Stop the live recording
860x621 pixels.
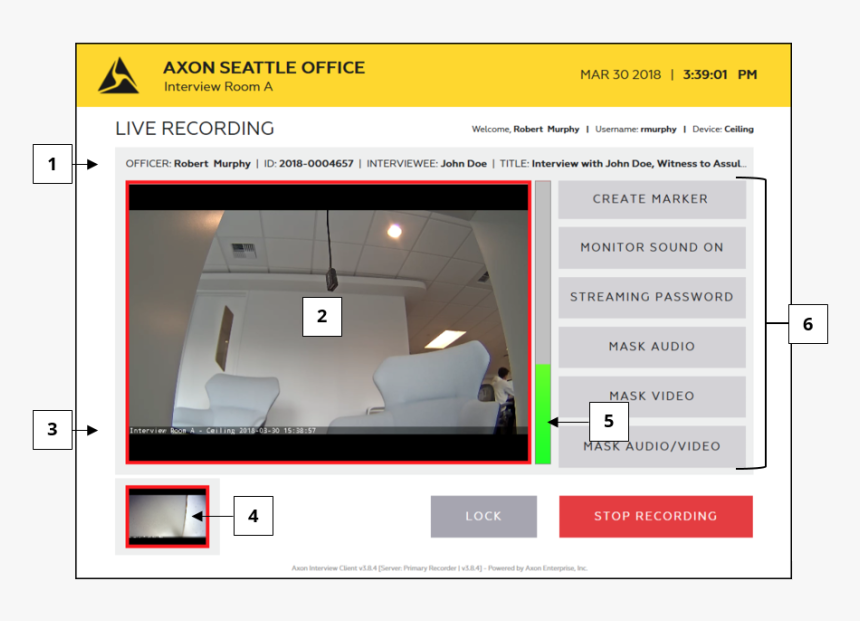click(x=656, y=516)
